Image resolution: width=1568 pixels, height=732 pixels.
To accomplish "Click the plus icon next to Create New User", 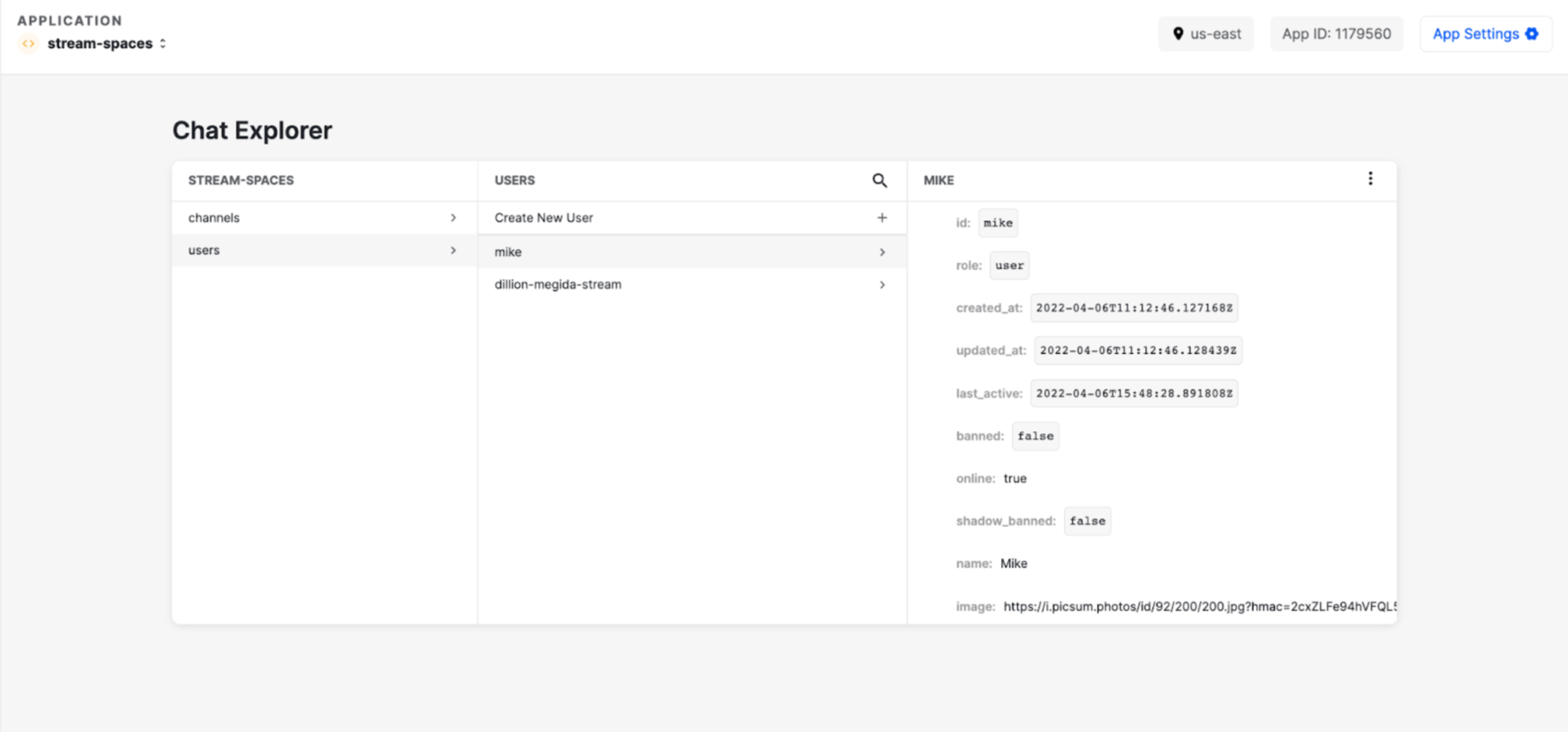I will click(x=882, y=218).
